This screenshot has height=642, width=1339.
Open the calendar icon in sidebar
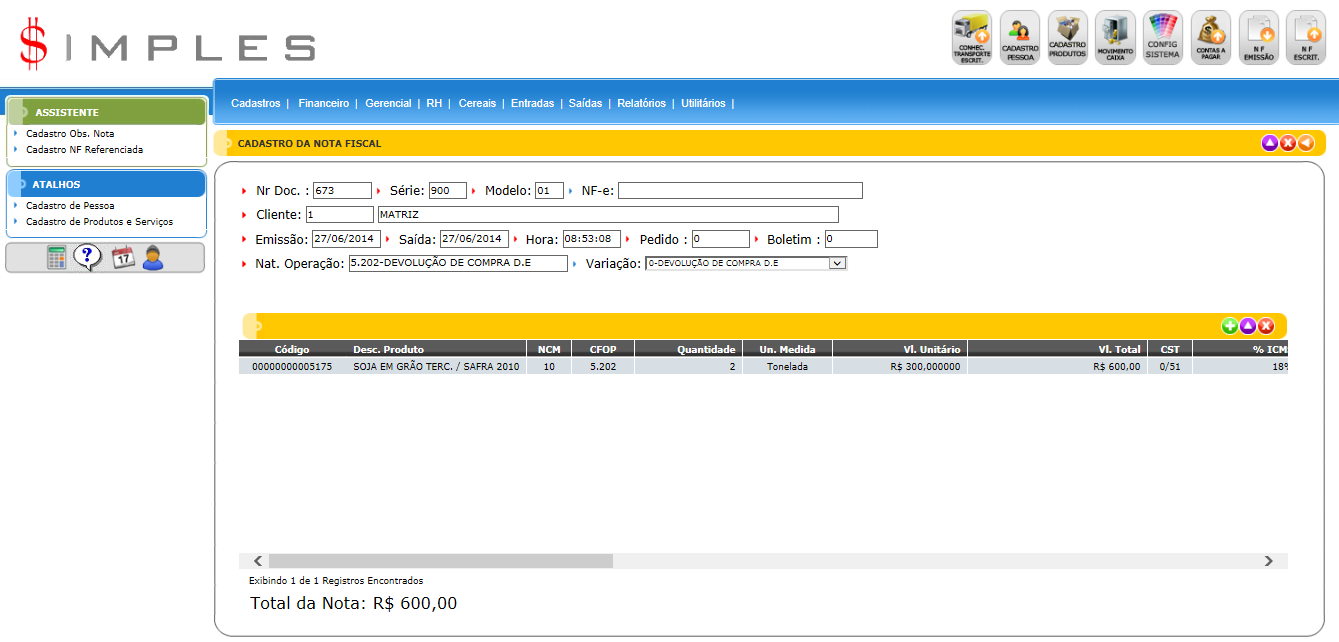click(122, 258)
